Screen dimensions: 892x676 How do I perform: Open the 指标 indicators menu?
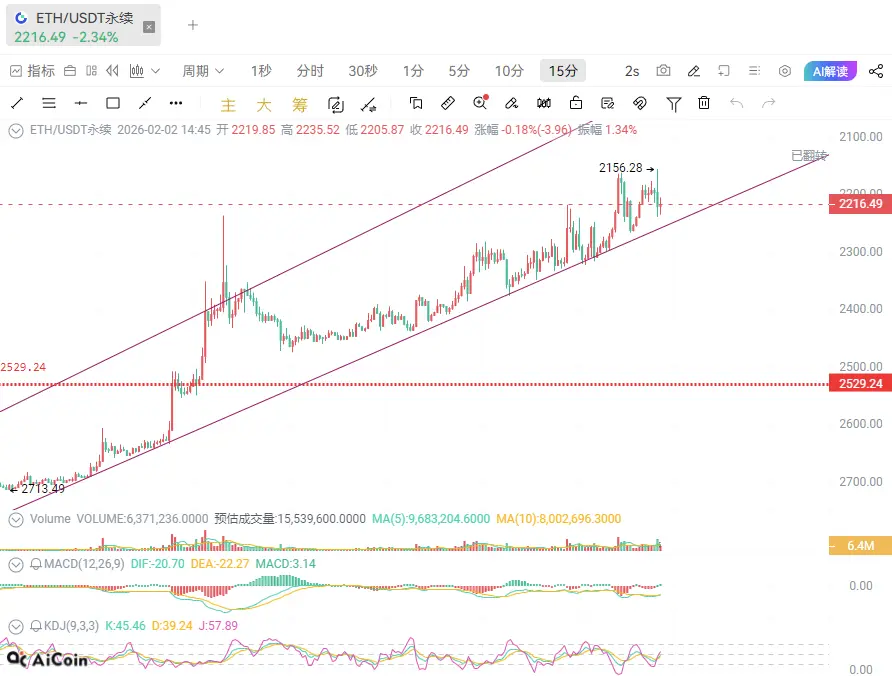(x=32, y=71)
